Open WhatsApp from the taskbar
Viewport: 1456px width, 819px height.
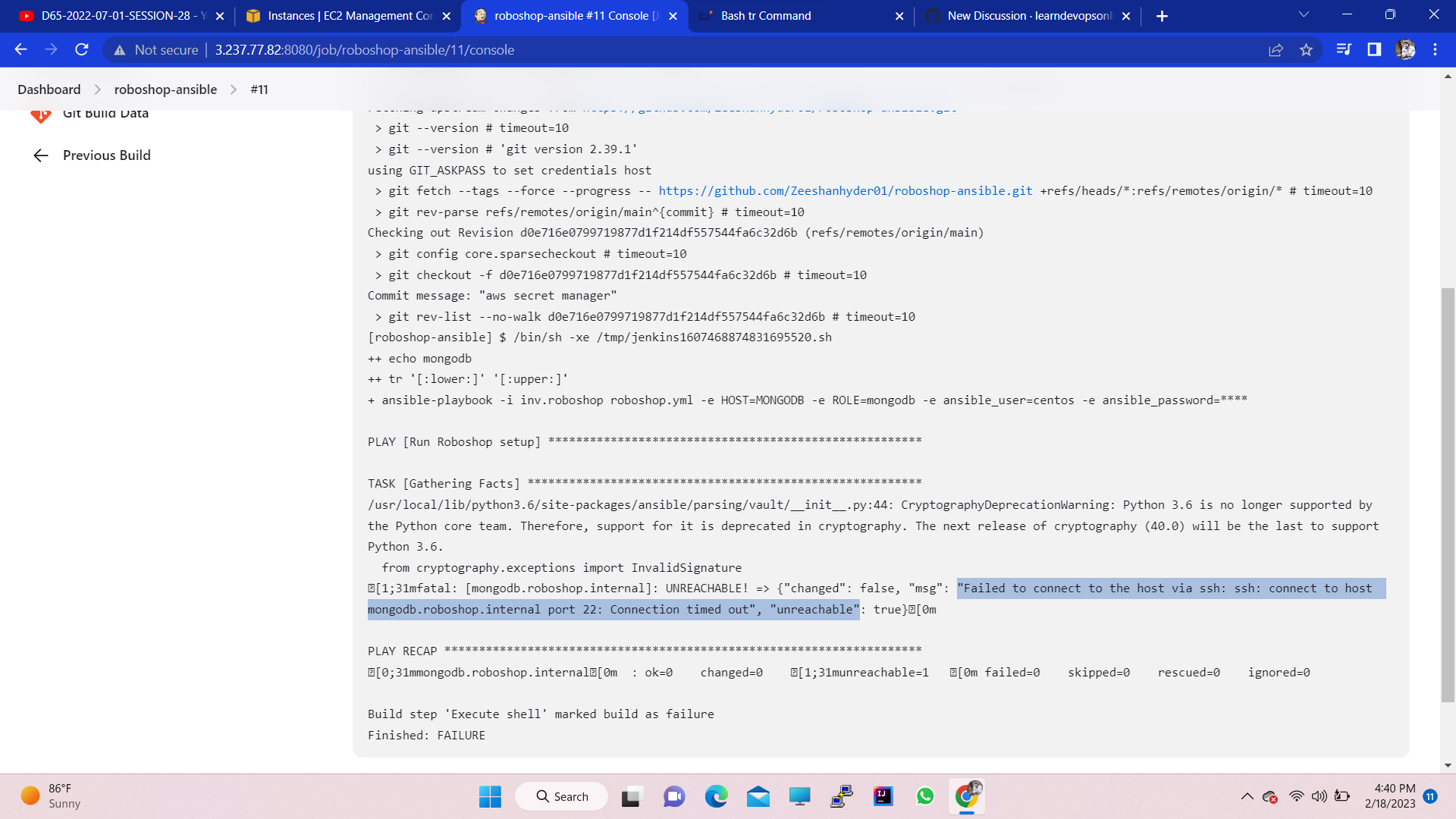click(924, 796)
